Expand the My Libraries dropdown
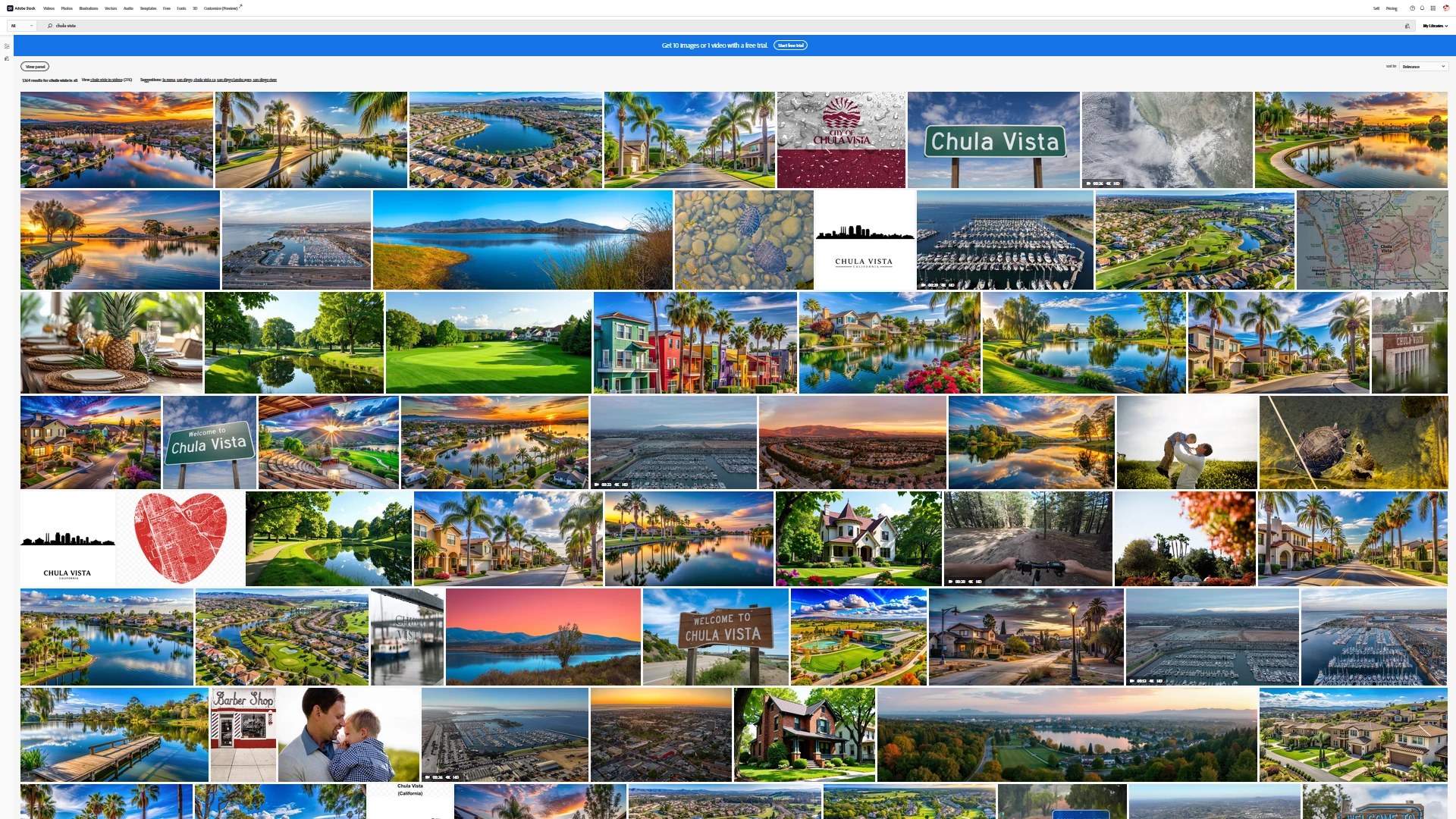 point(1435,26)
